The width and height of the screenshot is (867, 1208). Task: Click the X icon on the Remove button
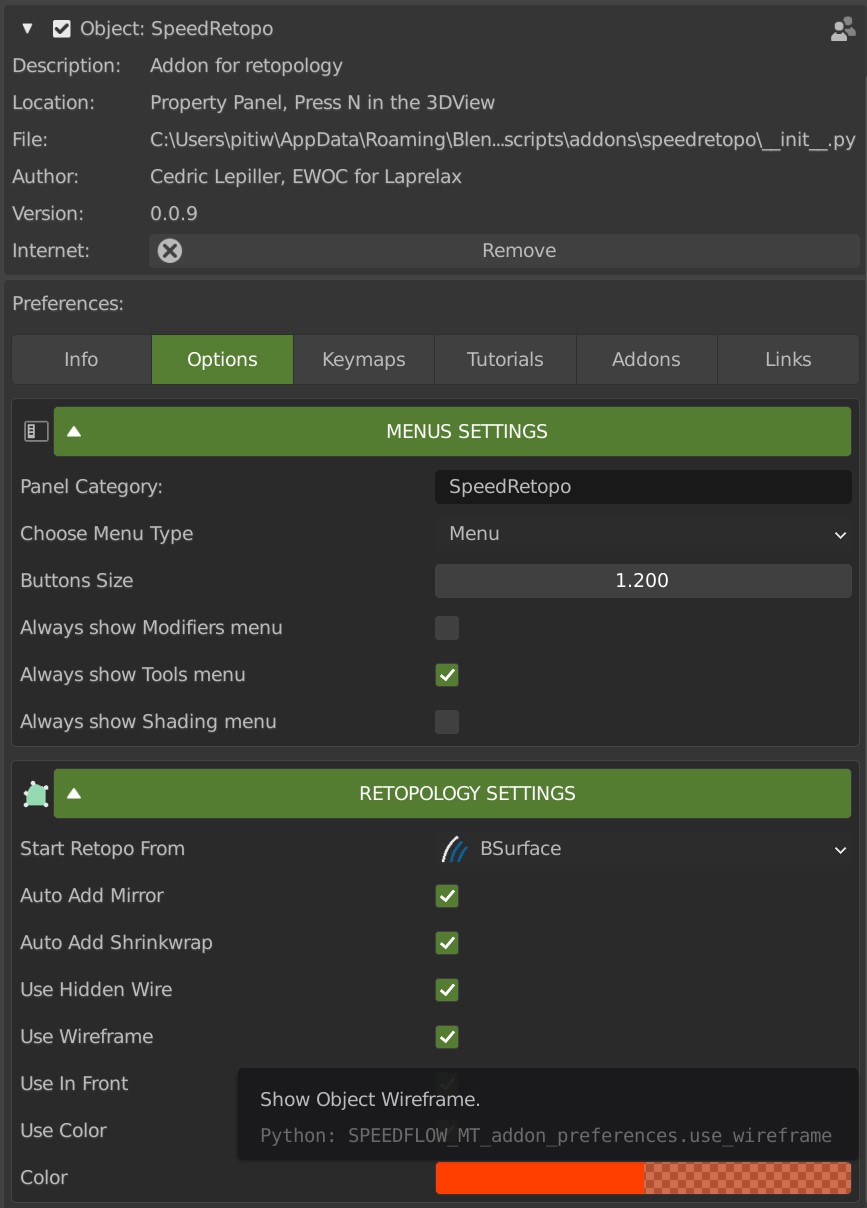[170, 251]
